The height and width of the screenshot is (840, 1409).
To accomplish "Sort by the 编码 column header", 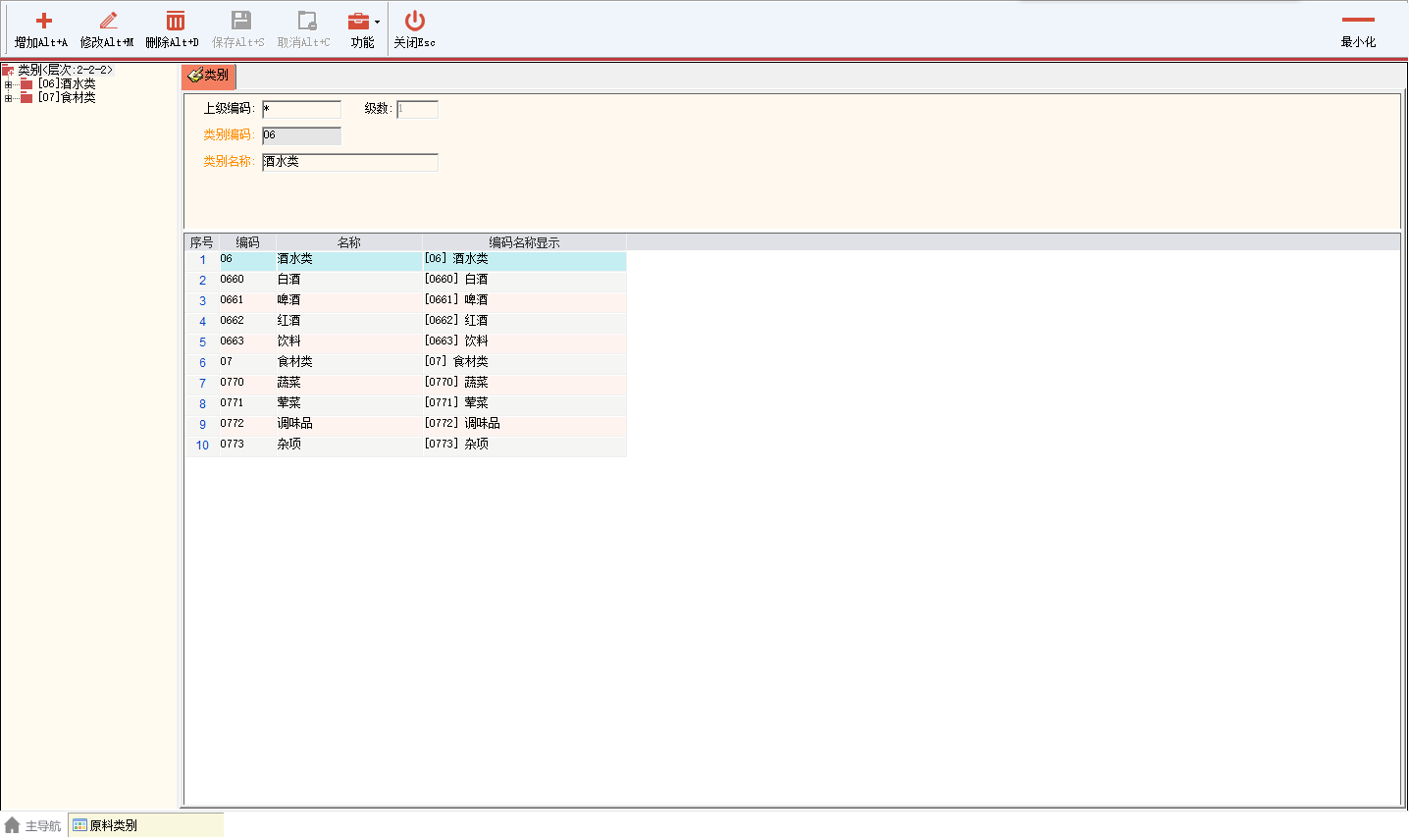I will coord(247,242).
